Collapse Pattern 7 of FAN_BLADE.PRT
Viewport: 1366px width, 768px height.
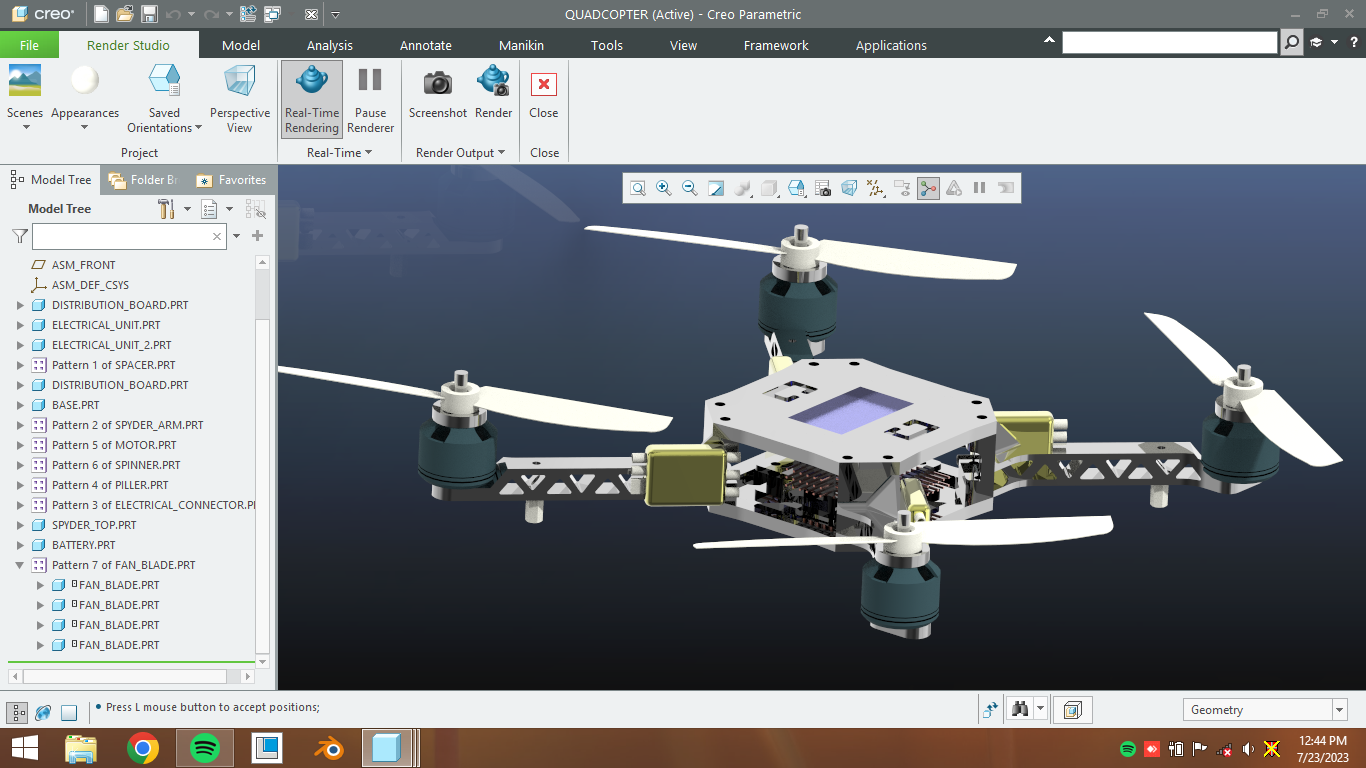[x=20, y=565]
